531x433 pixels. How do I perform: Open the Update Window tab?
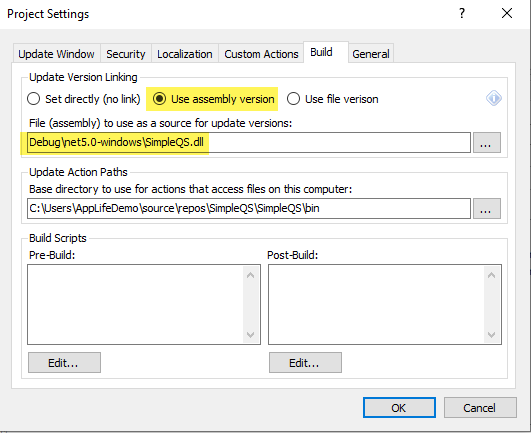coord(57,54)
